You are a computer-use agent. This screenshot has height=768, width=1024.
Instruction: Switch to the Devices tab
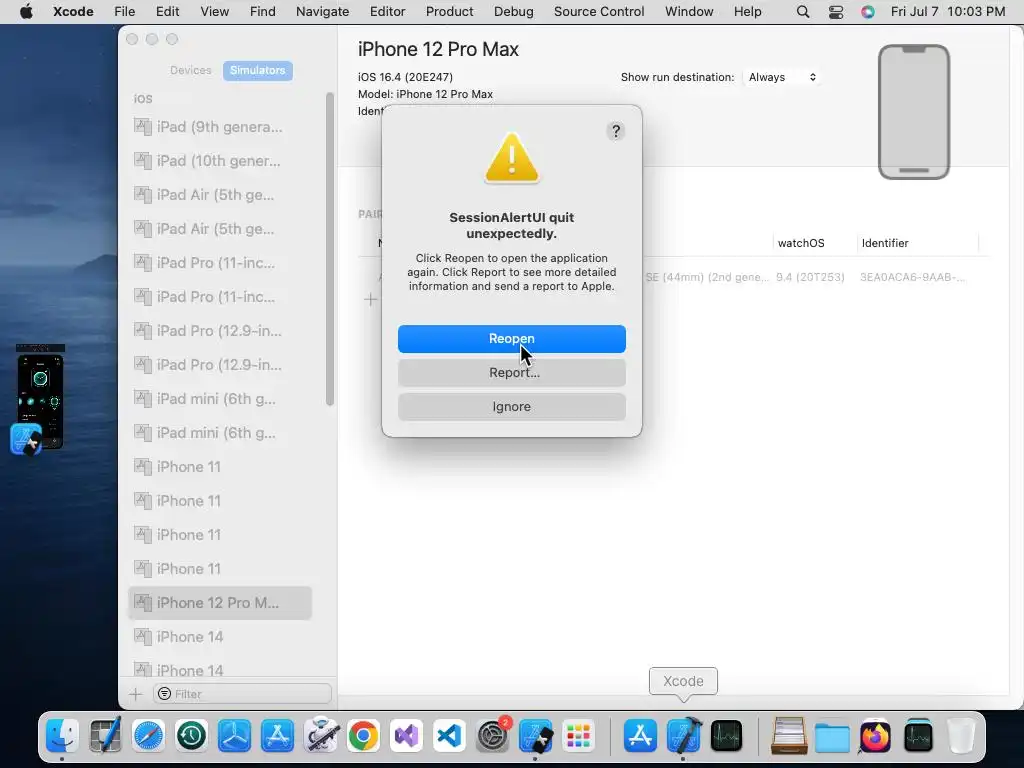click(x=191, y=71)
